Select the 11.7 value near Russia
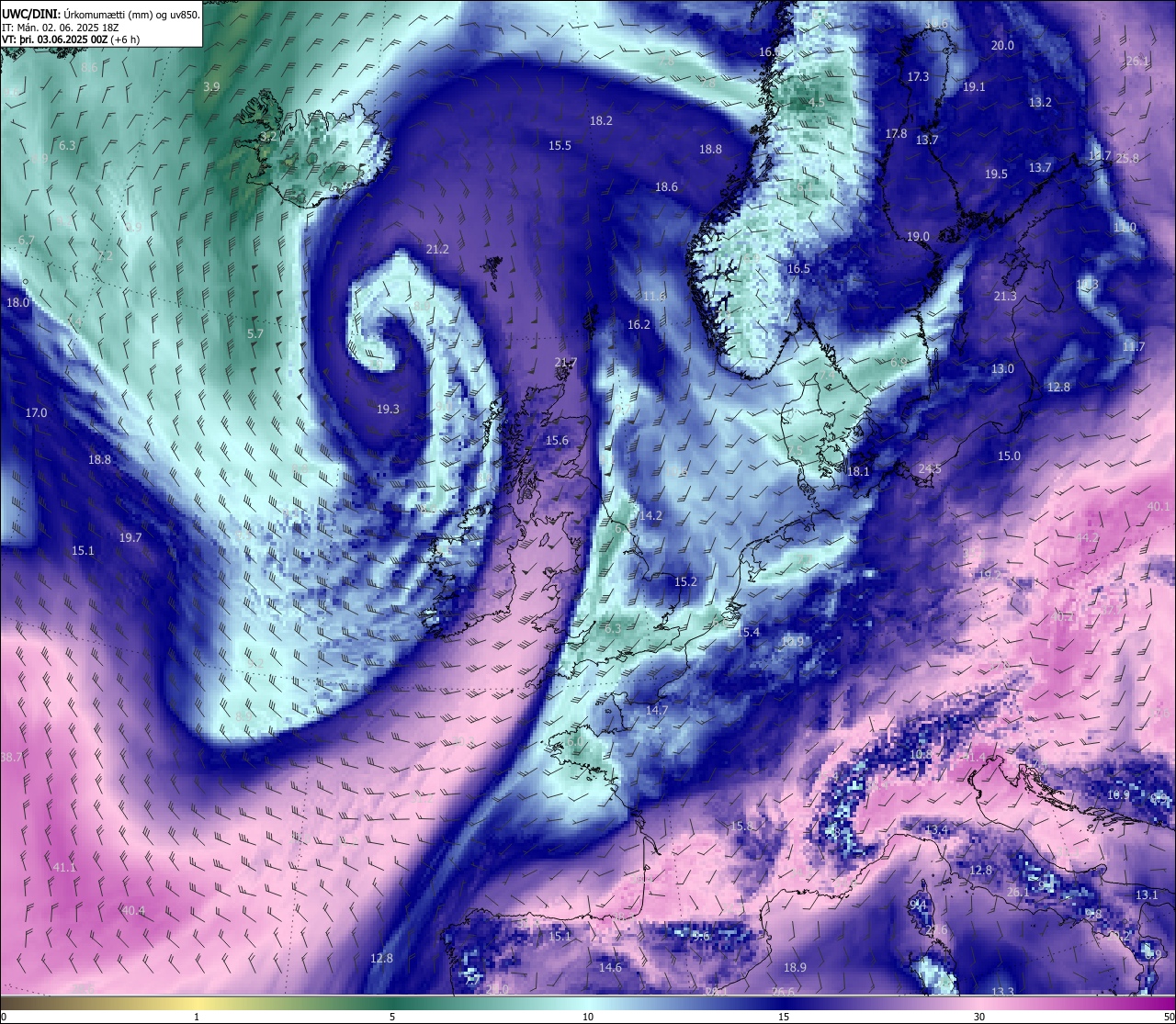1176x1024 pixels. (x=1134, y=346)
